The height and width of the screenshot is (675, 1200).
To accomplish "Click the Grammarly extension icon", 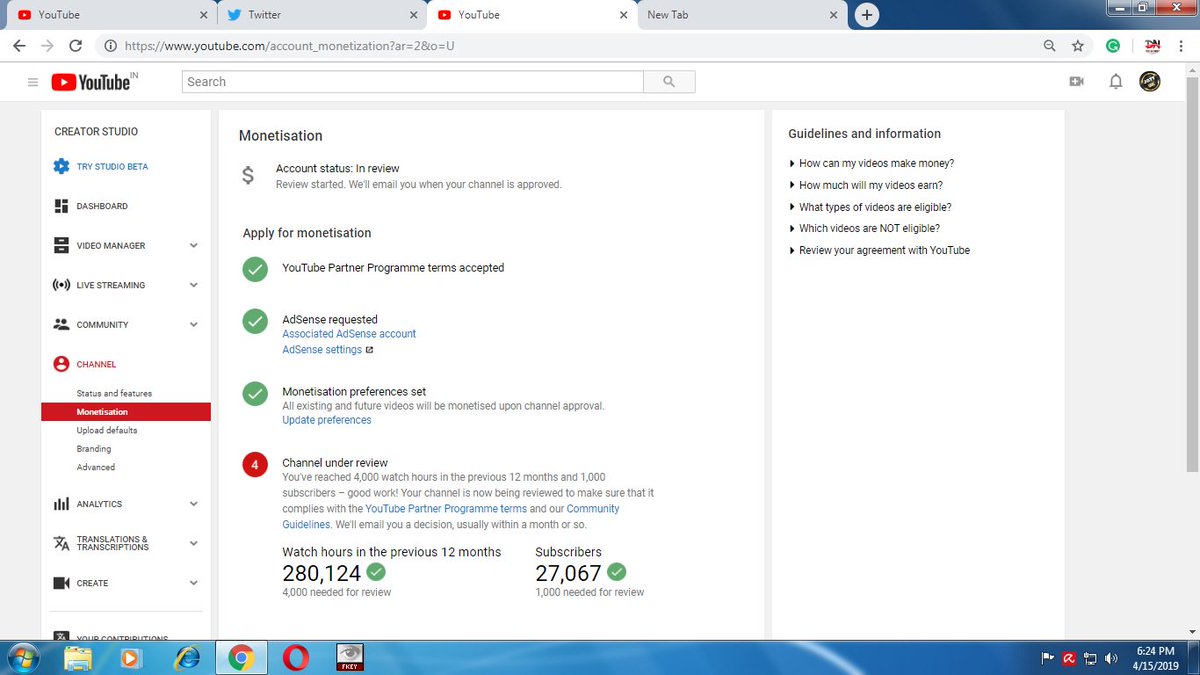I will click(x=1113, y=46).
